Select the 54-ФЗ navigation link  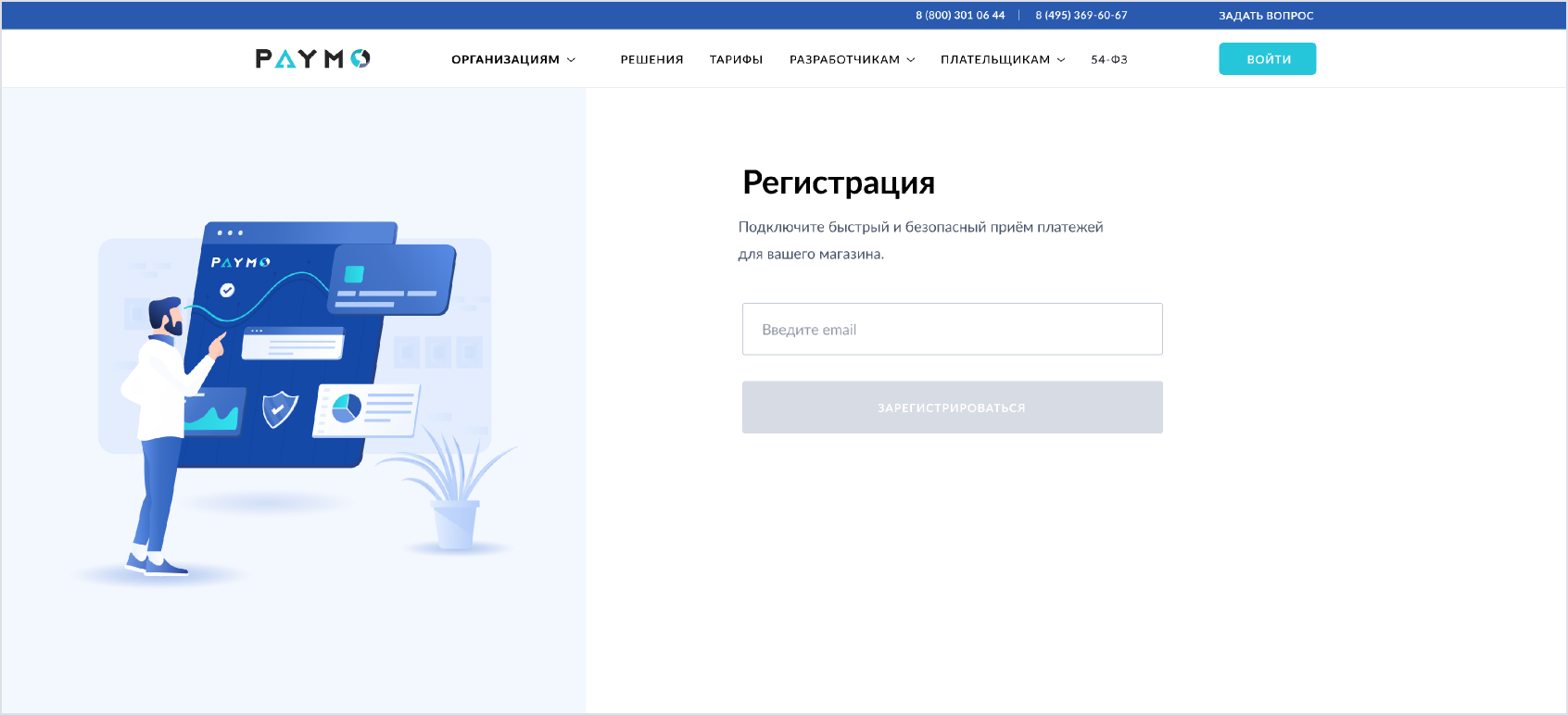coord(1108,59)
